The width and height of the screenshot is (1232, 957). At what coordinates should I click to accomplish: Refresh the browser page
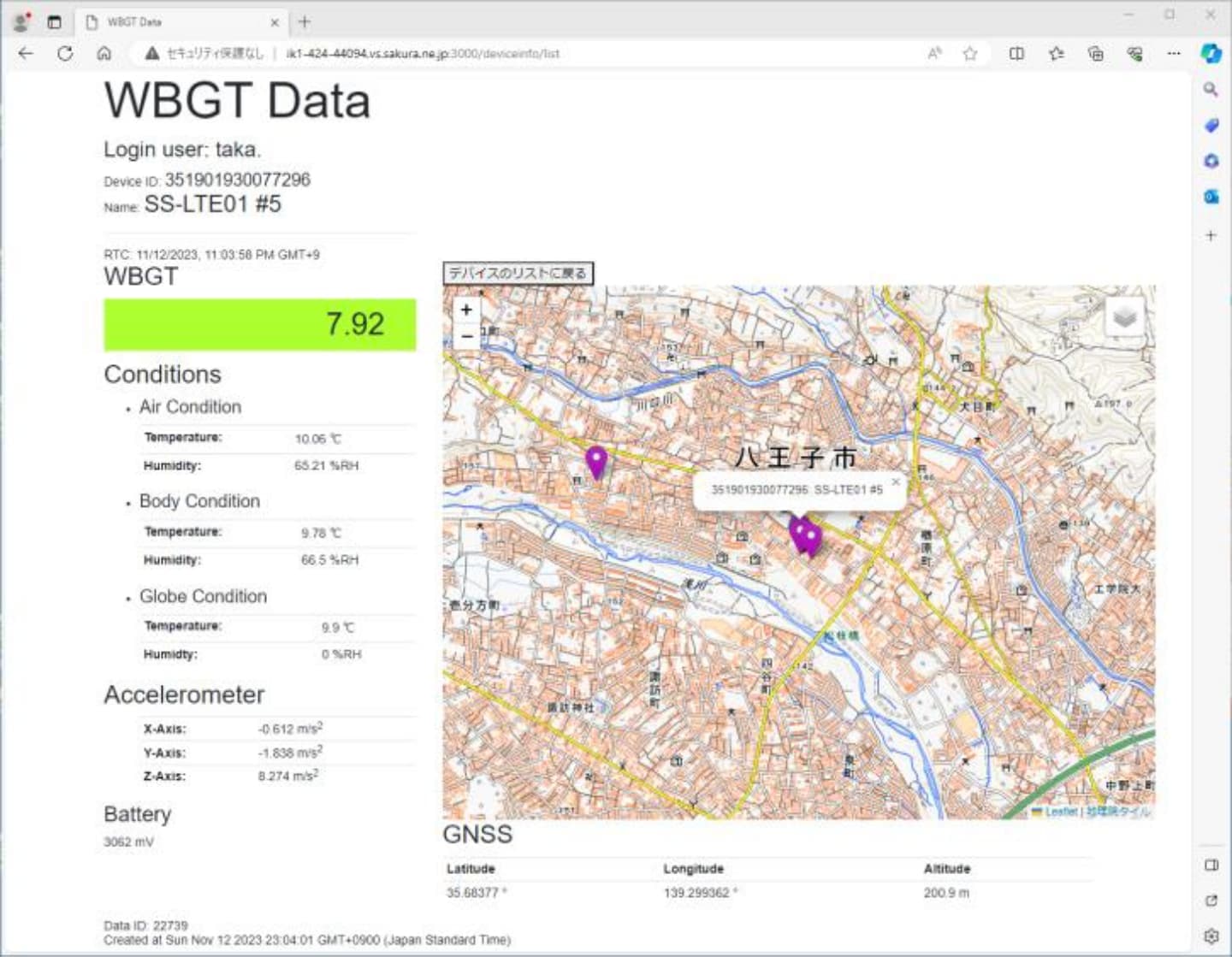coord(65,53)
